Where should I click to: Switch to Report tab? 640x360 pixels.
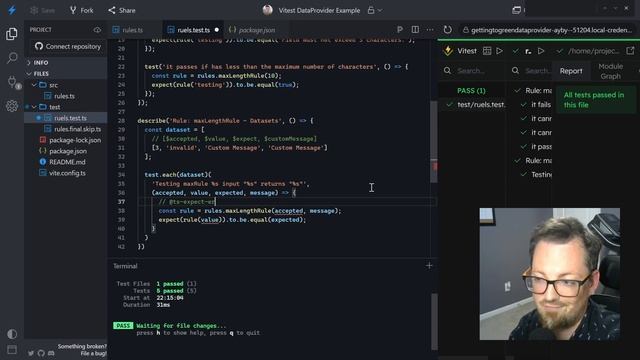pos(571,71)
